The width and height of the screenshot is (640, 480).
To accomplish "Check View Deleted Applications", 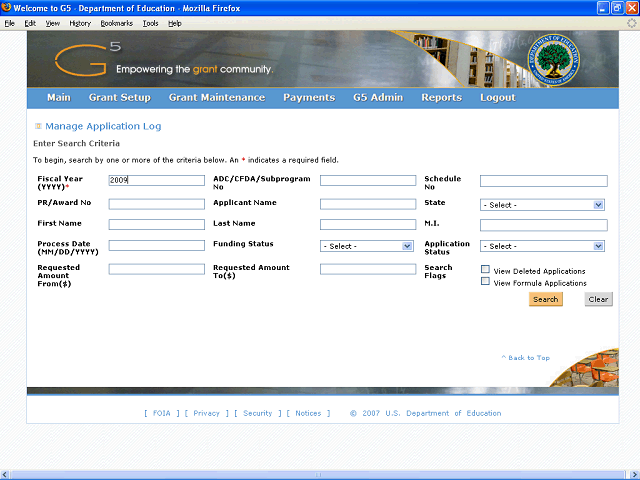I will click(485, 269).
